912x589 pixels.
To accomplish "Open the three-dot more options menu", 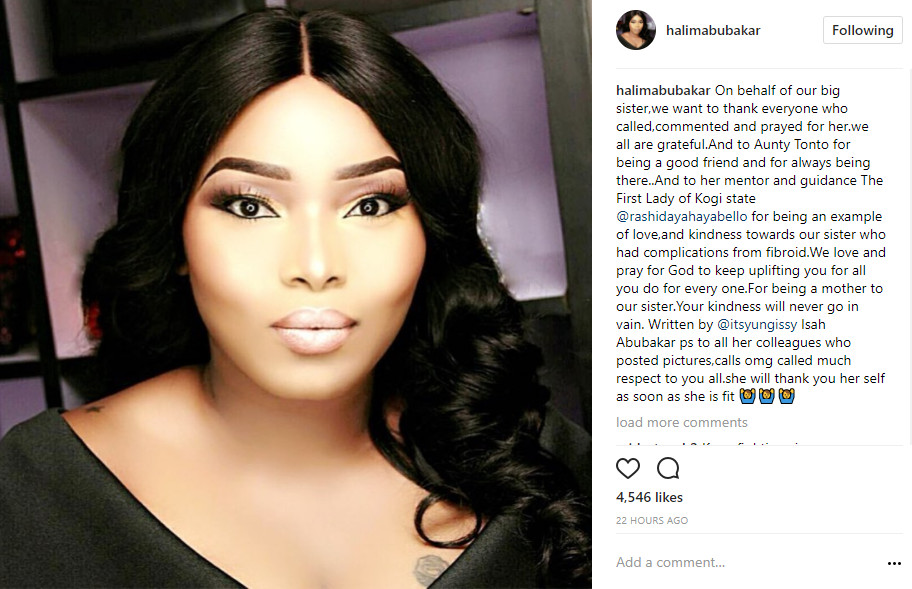I will [894, 563].
